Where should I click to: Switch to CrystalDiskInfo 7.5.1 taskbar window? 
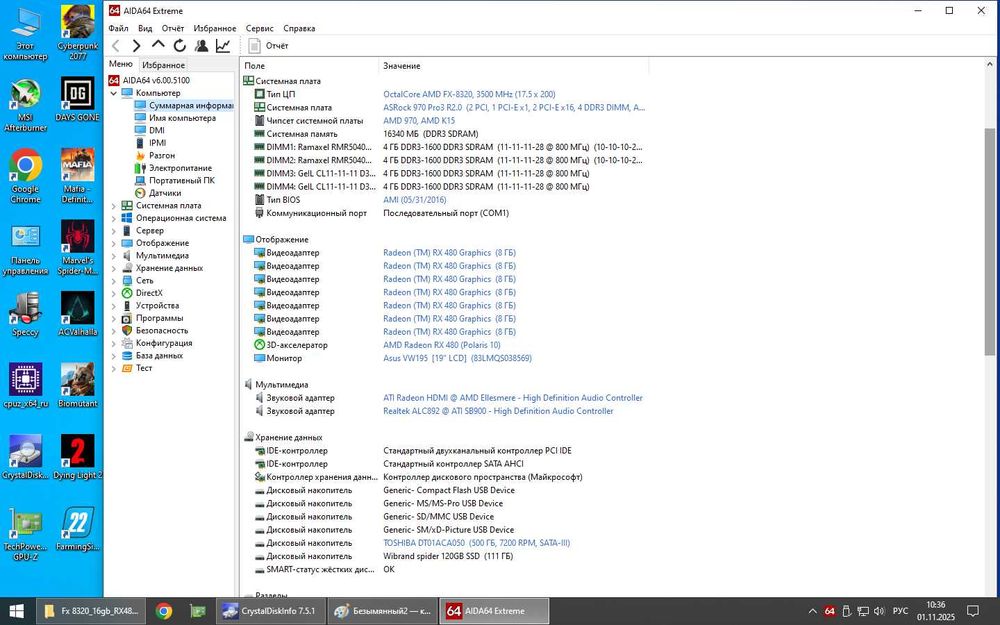270,611
